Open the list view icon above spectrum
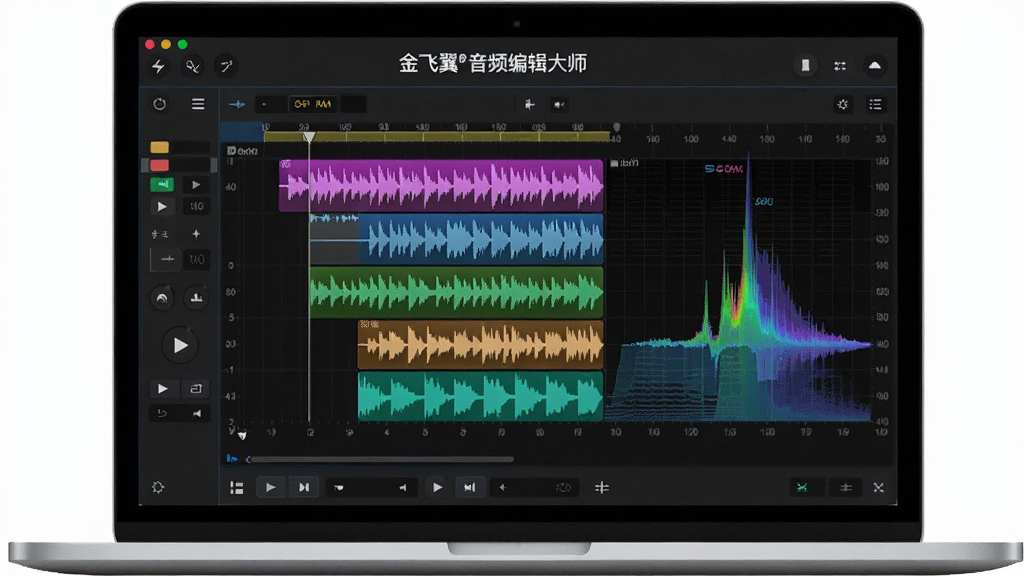 coord(875,104)
